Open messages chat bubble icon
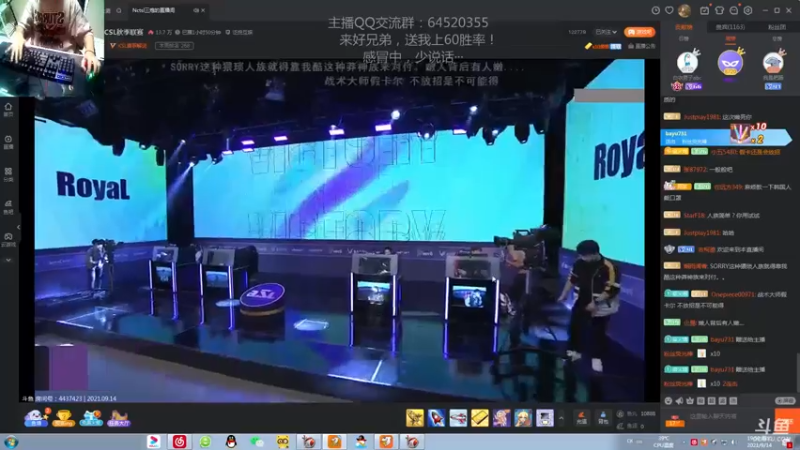800x450 pixels. pyautogui.click(x=734, y=10)
